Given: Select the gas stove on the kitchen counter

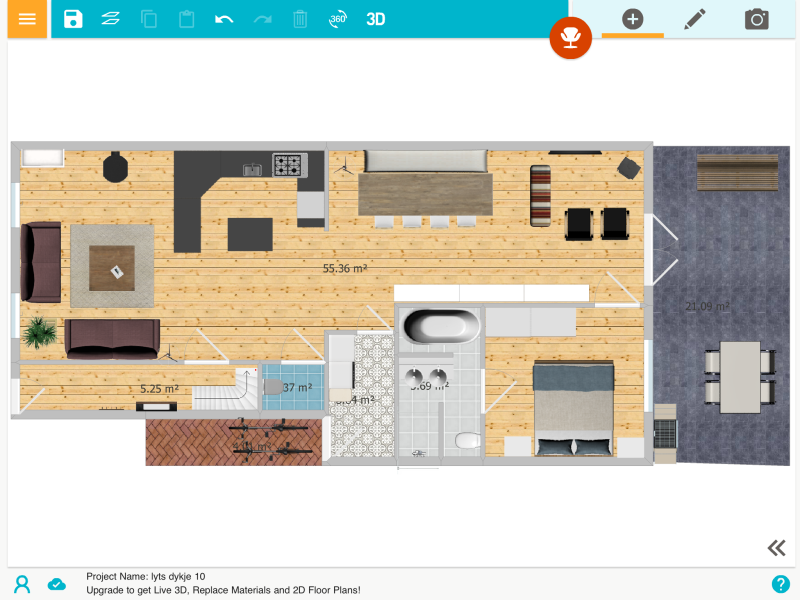Looking at the screenshot, I should coord(290,164).
